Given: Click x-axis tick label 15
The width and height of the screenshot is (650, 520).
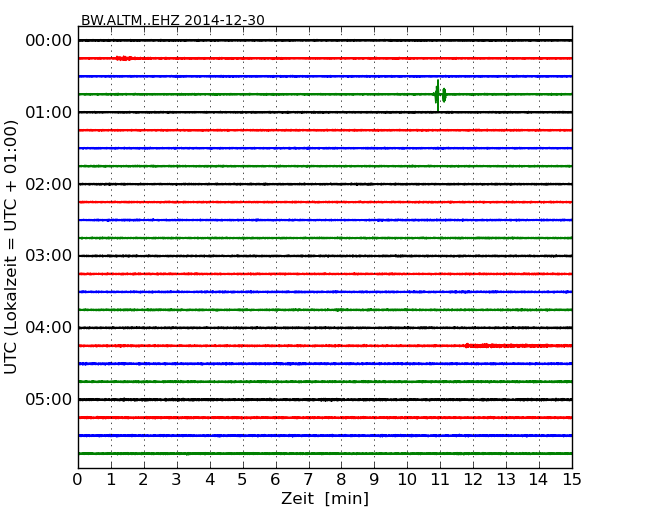Looking at the screenshot, I should (572, 479).
